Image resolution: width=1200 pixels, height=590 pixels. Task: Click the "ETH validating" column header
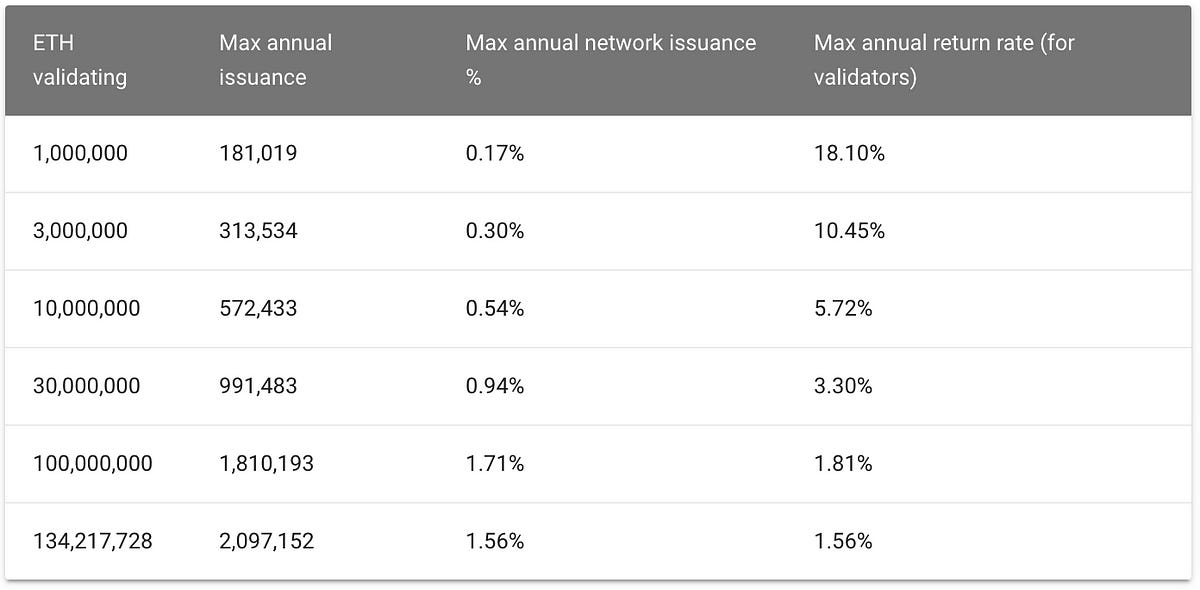coord(80,60)
